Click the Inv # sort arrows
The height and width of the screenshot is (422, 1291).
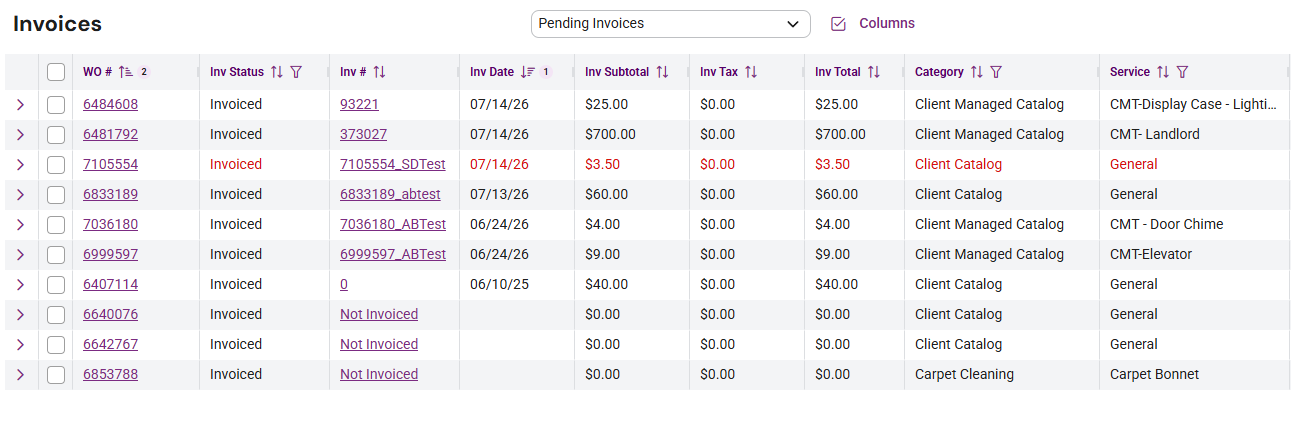379,72
